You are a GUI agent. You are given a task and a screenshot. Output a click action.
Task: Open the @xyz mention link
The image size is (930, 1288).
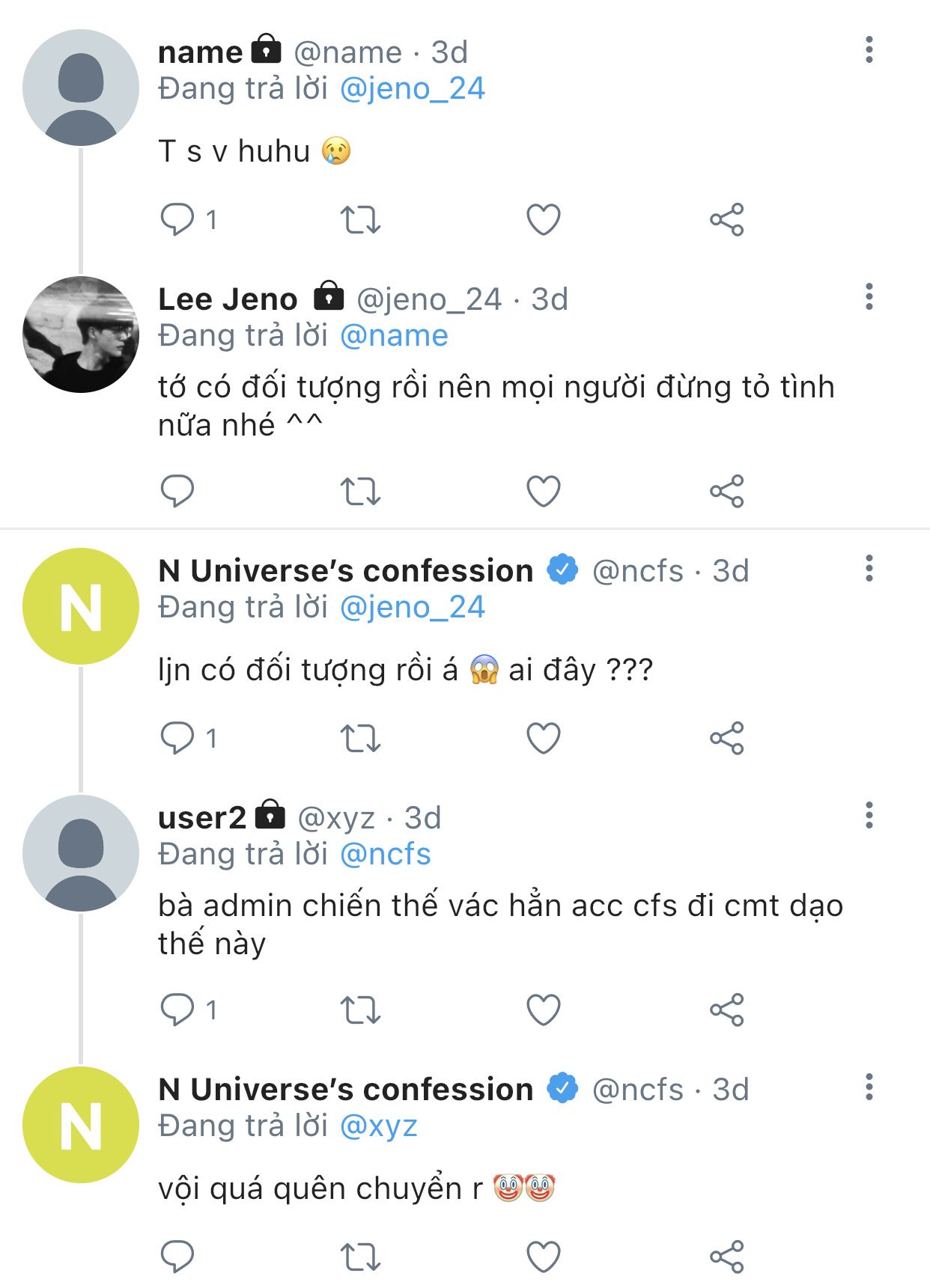378,1126
